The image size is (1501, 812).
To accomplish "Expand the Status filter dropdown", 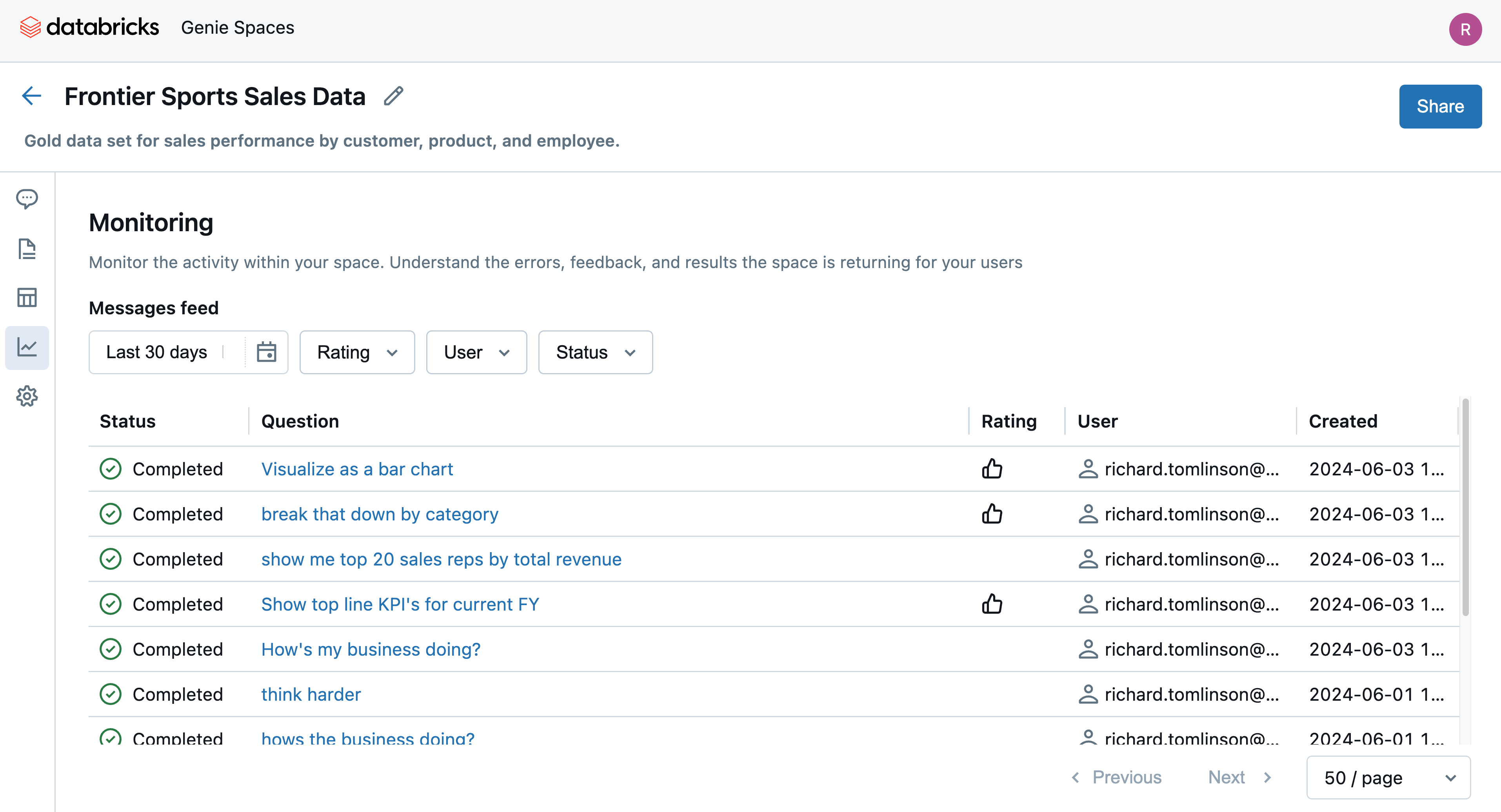I will pyautogui.click(x=595, y=352).
